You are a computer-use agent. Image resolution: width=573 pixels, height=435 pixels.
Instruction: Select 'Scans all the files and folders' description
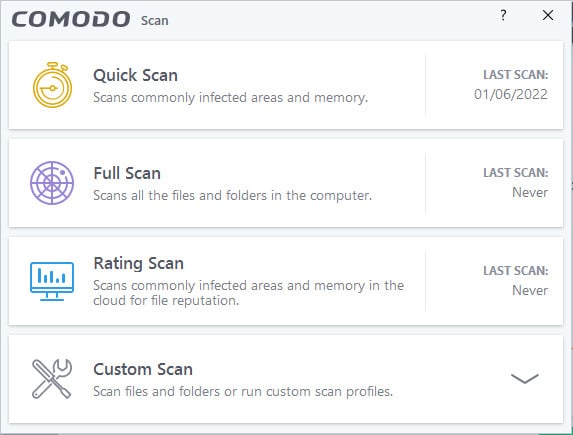pyautogui.click(x=181, y=196)
